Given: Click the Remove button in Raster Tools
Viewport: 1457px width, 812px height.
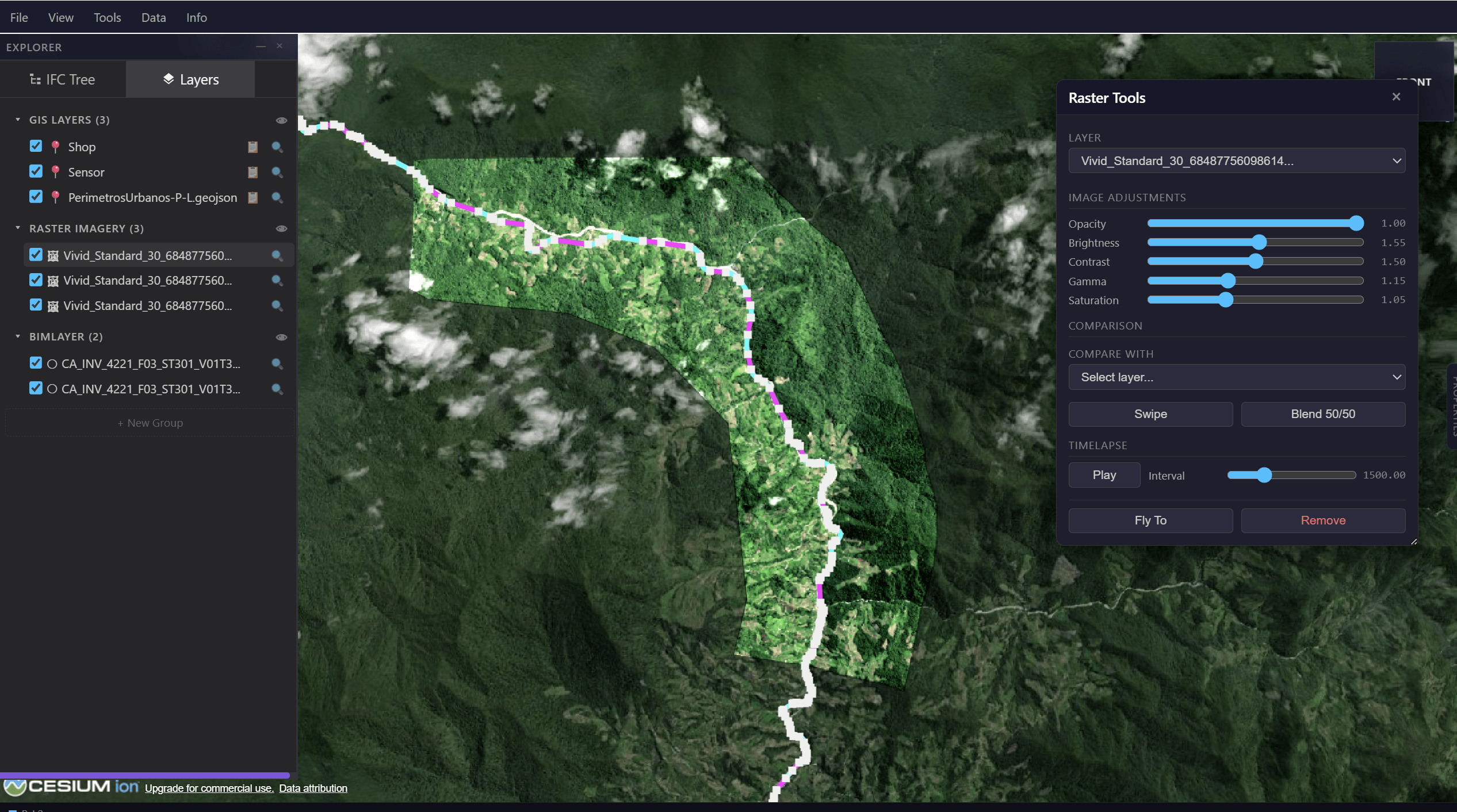Looking at the screenshot, I should [1323, 520].
